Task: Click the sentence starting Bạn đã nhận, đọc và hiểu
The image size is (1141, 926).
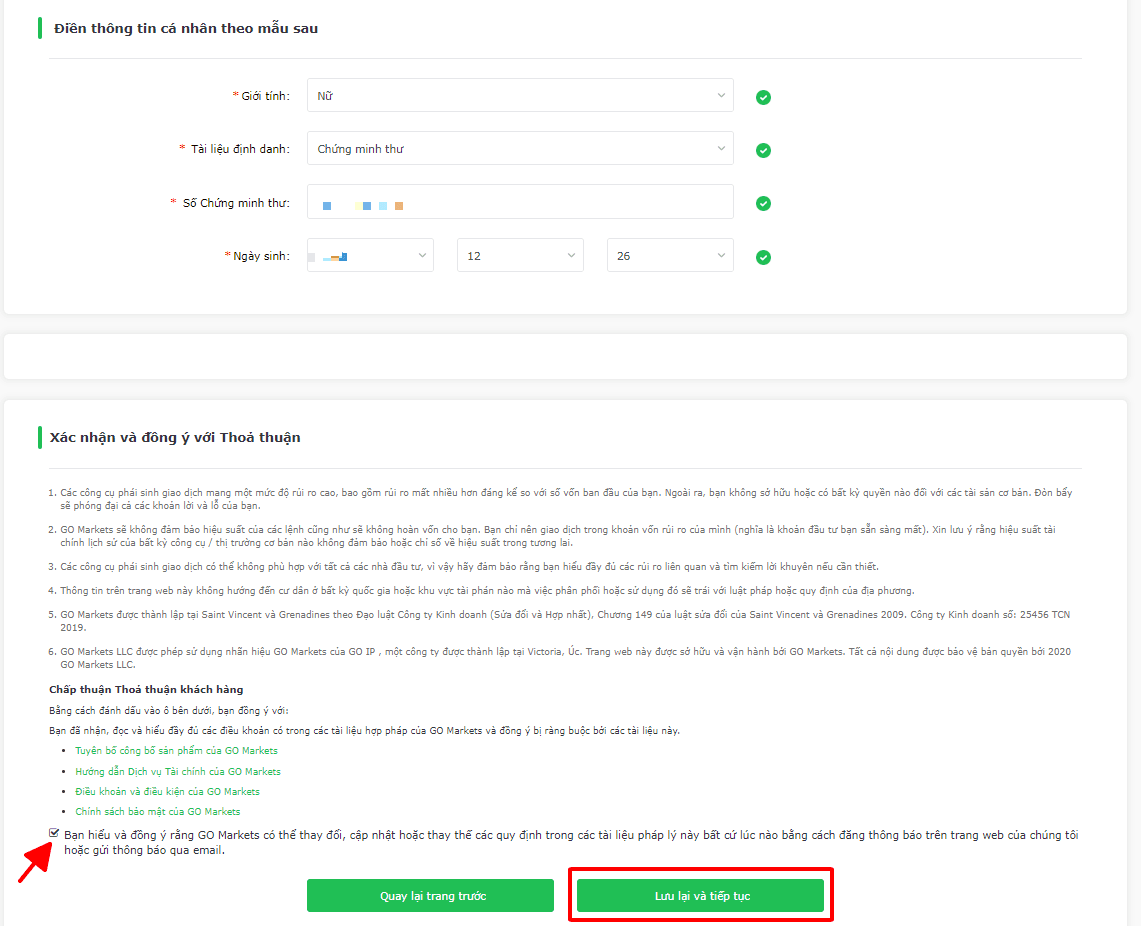Action: pos(365,730)
